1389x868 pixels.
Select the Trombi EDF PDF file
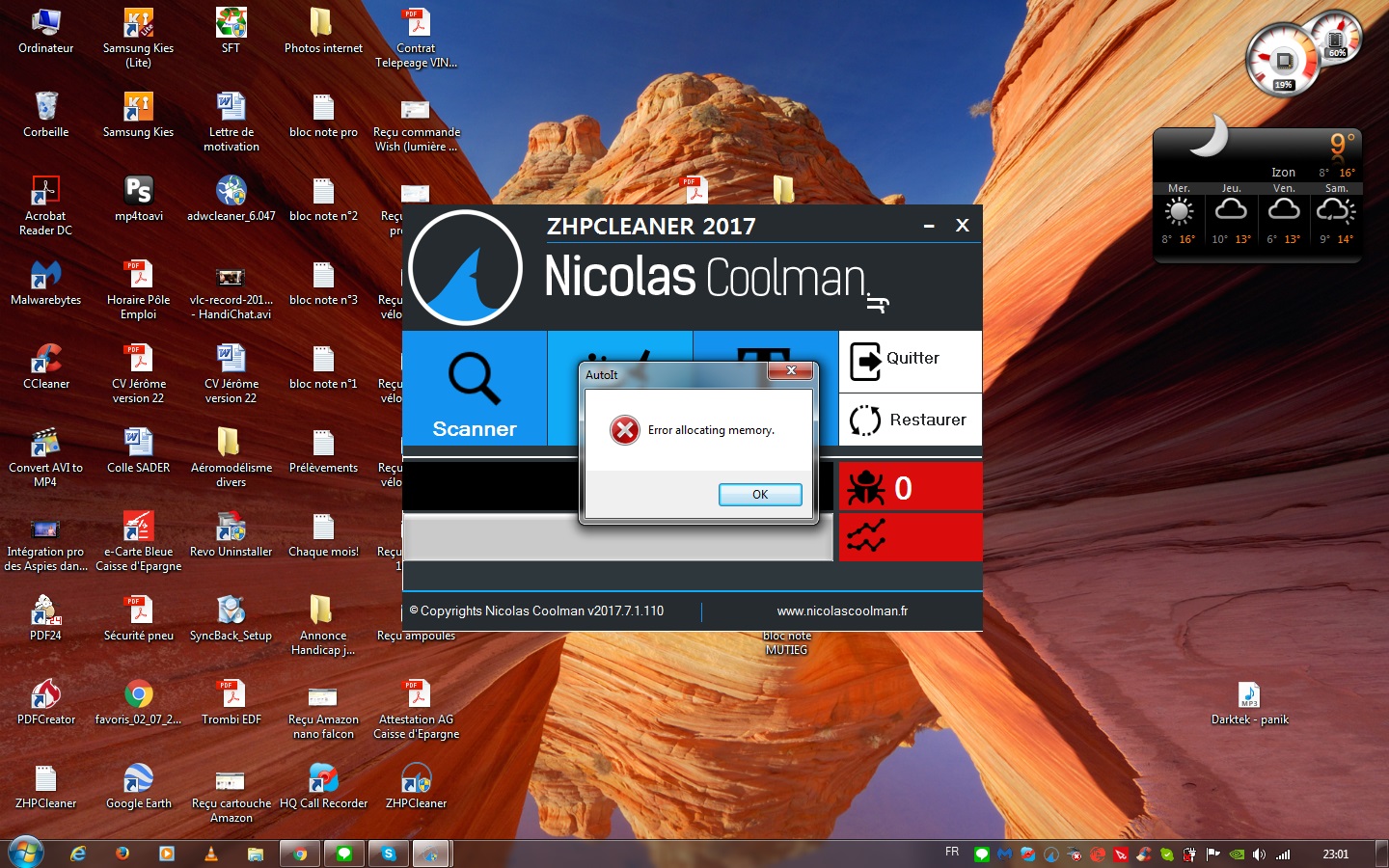pyautogui.click(x=231, y=702)
